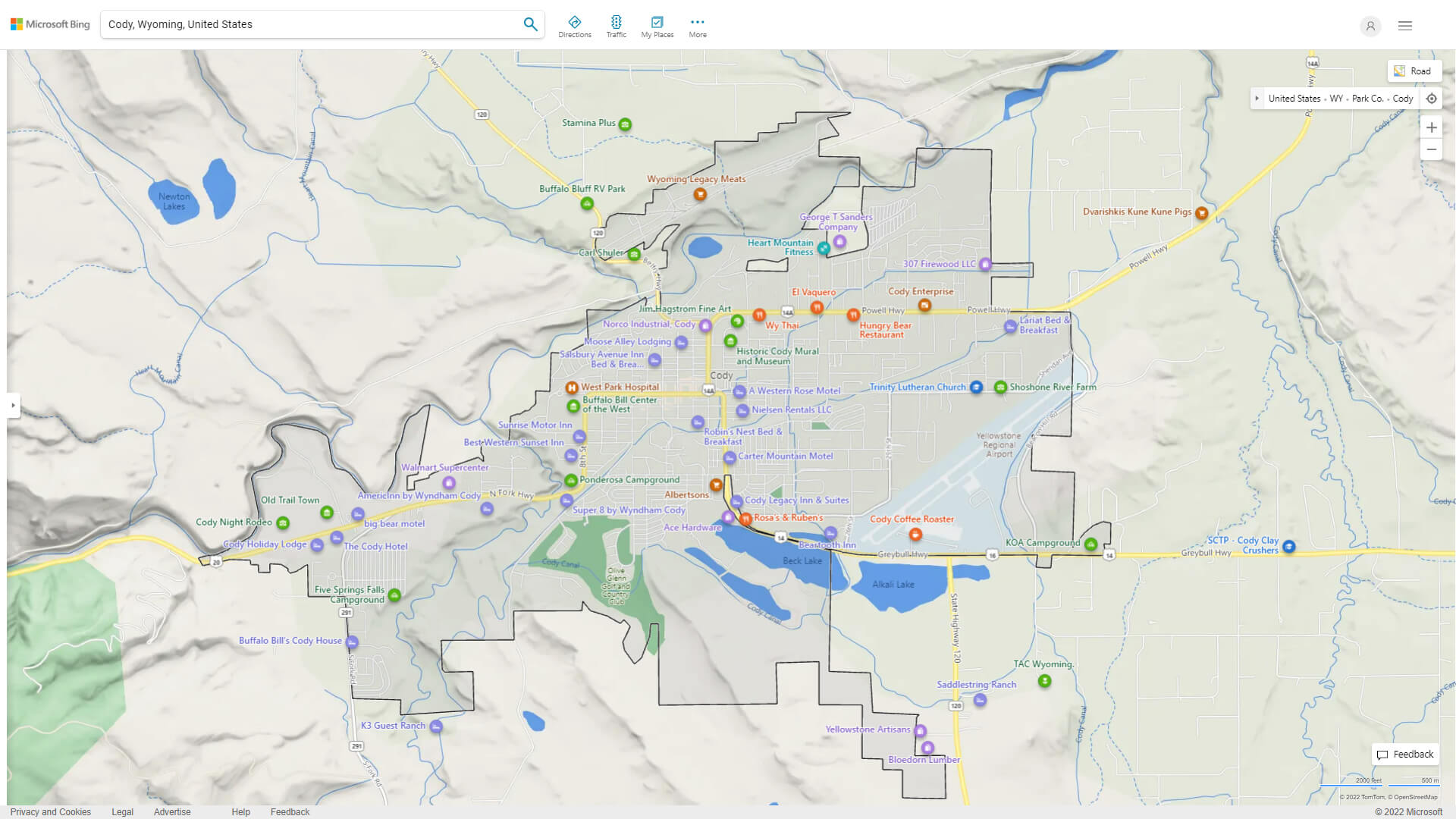This screenshot has width=1456, height=819.
Task: Click the zoom out minus button
Action: point(1432,149)
